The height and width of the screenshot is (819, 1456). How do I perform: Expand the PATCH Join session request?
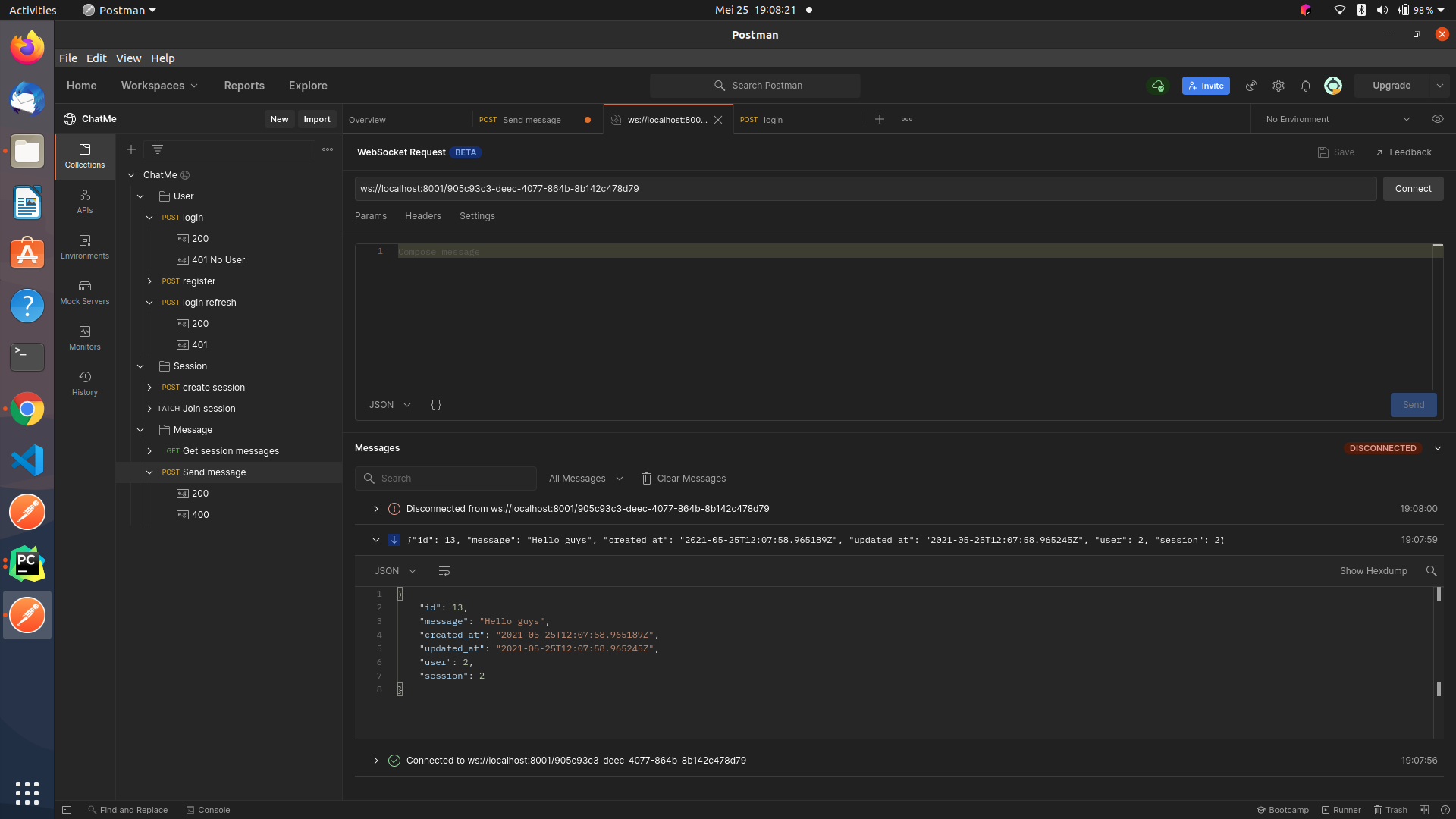pos(149,409)
